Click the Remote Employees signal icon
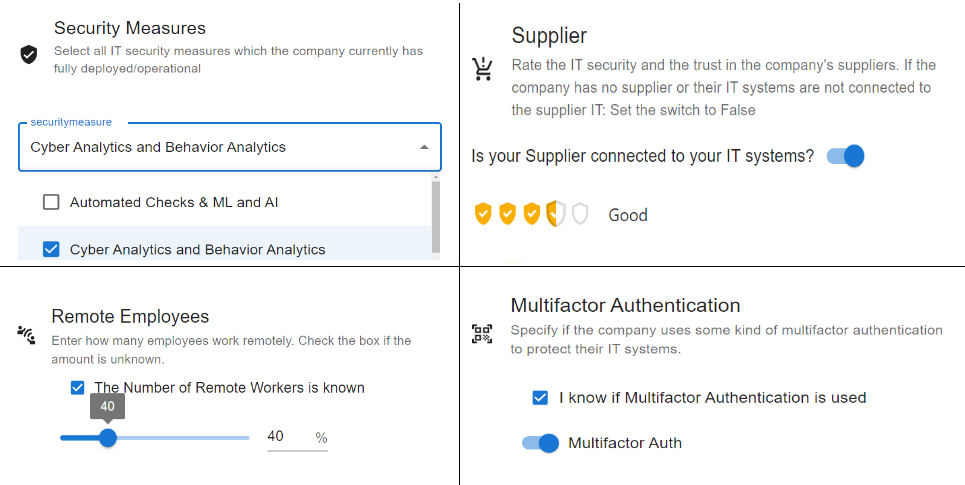Image resolution: width=965 pixels, height=485 pixels. [26, 335]
